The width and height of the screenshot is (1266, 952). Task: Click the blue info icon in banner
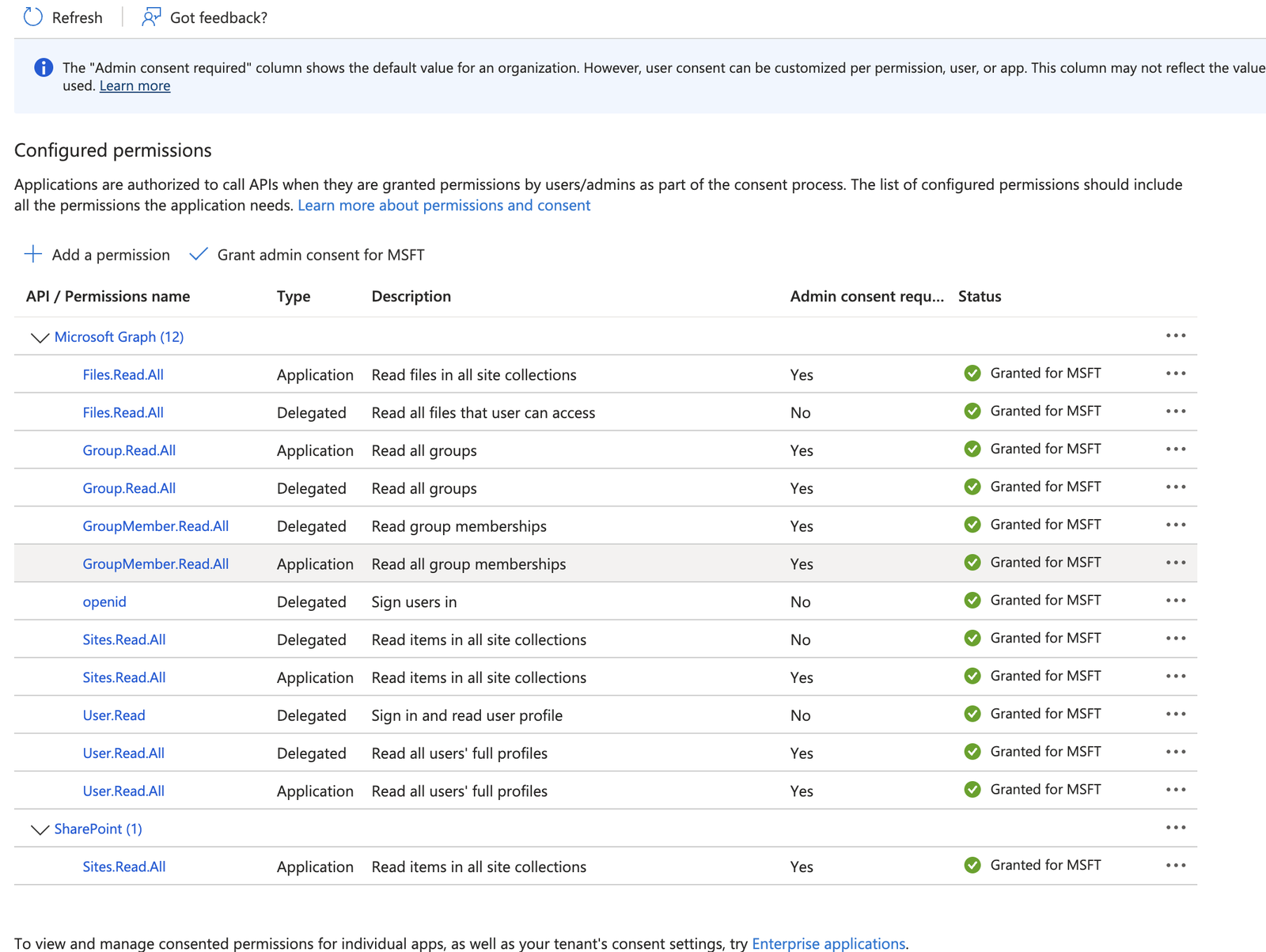pos(44,68)
